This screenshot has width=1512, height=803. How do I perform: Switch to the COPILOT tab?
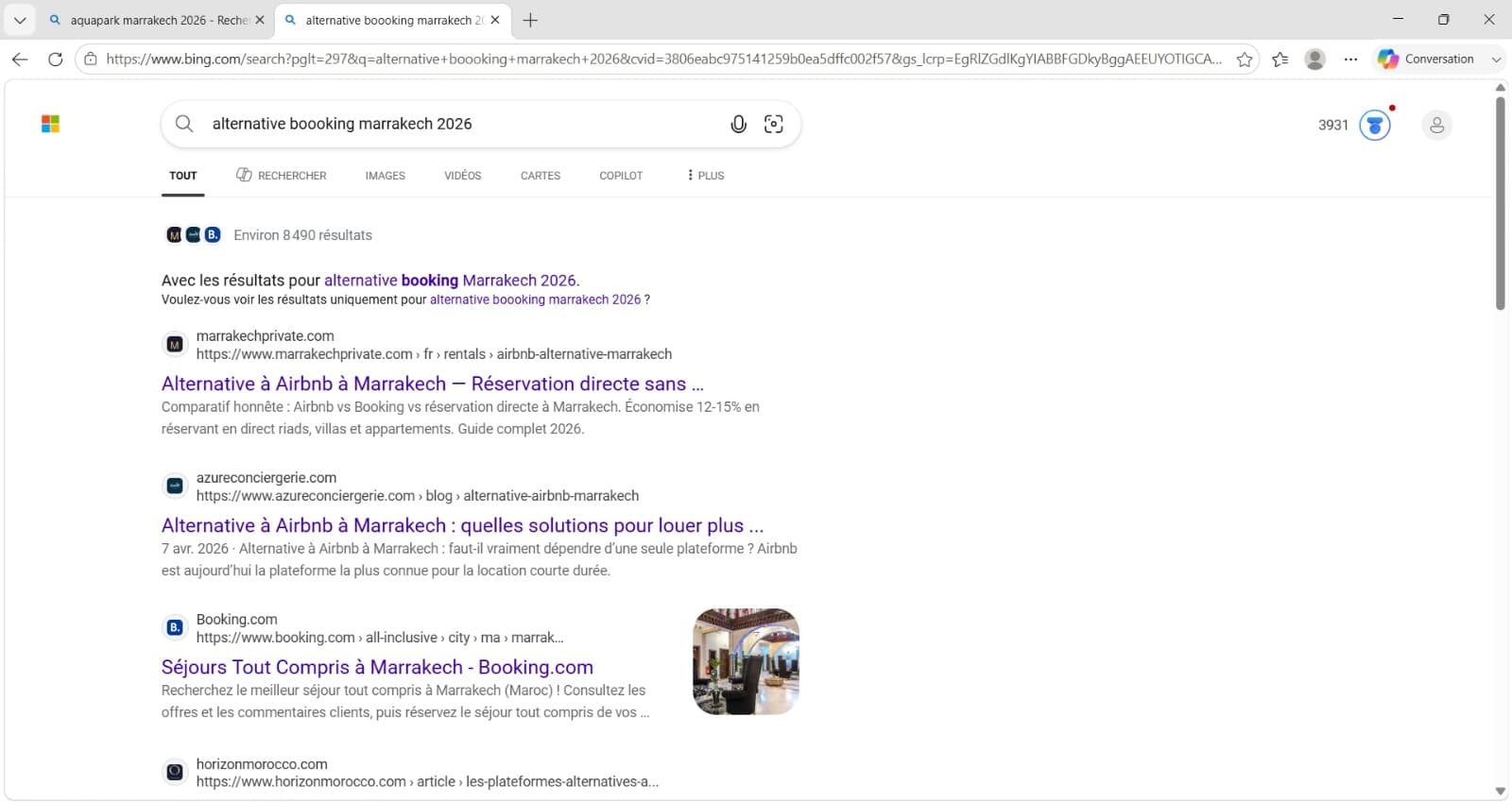click(x=621, y=176)
